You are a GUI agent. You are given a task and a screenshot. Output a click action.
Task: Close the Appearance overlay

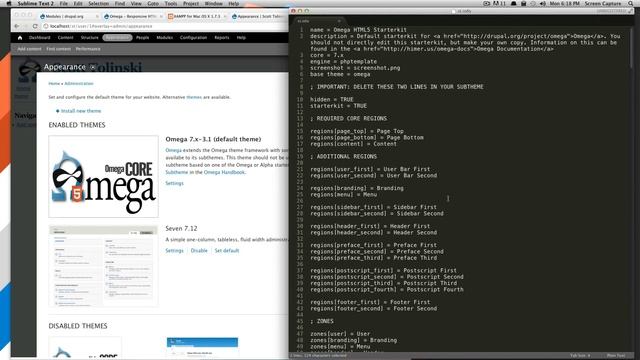(93, 67)
